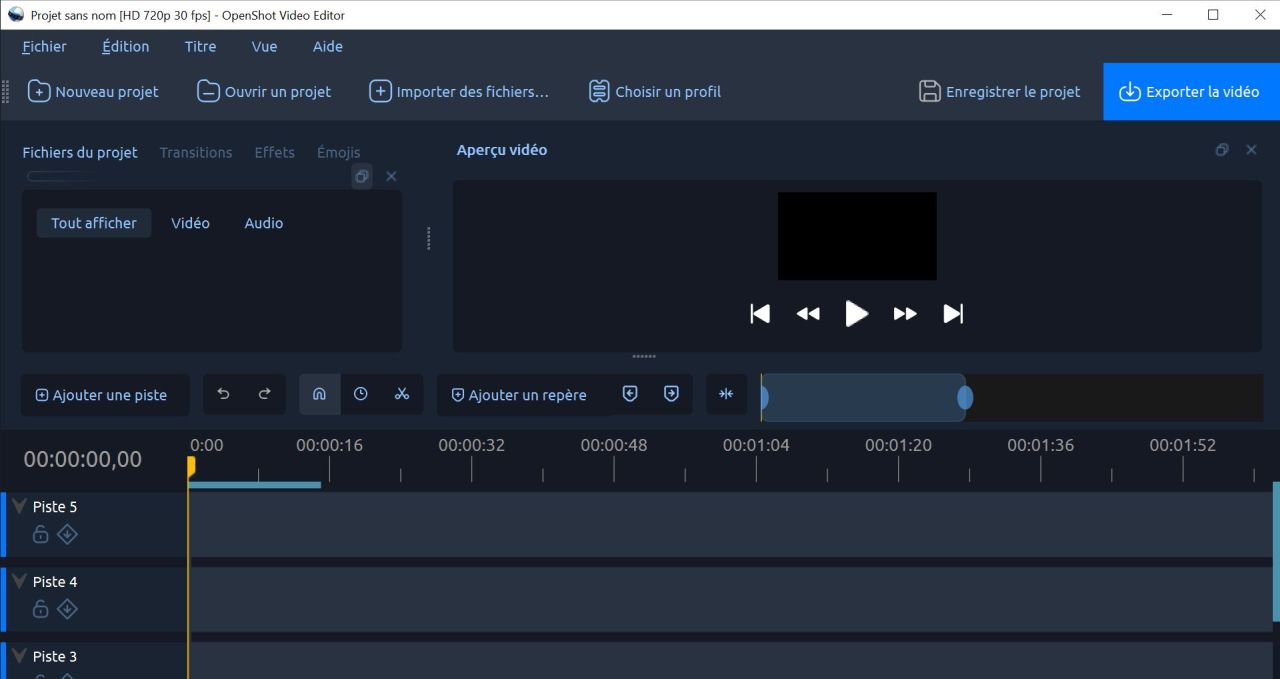
Task: Collapse the Piste 4 track options
Action: [x=17, y=580]
